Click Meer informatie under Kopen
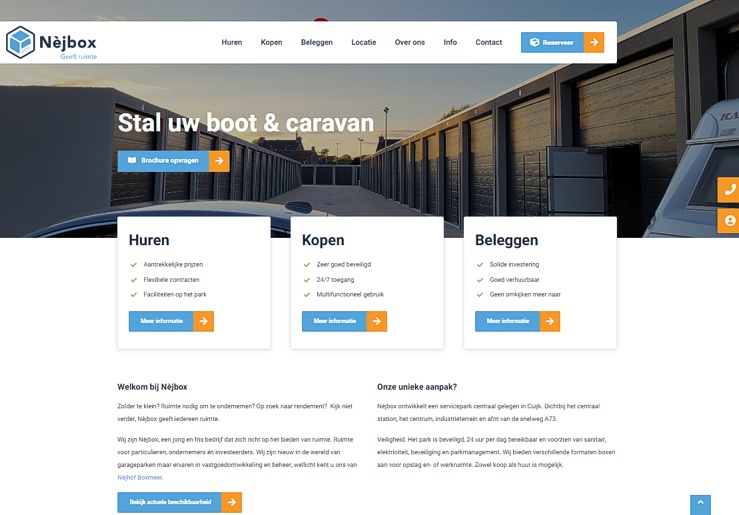739x515 pixels. pyautogui.click(x=334, y=321)
